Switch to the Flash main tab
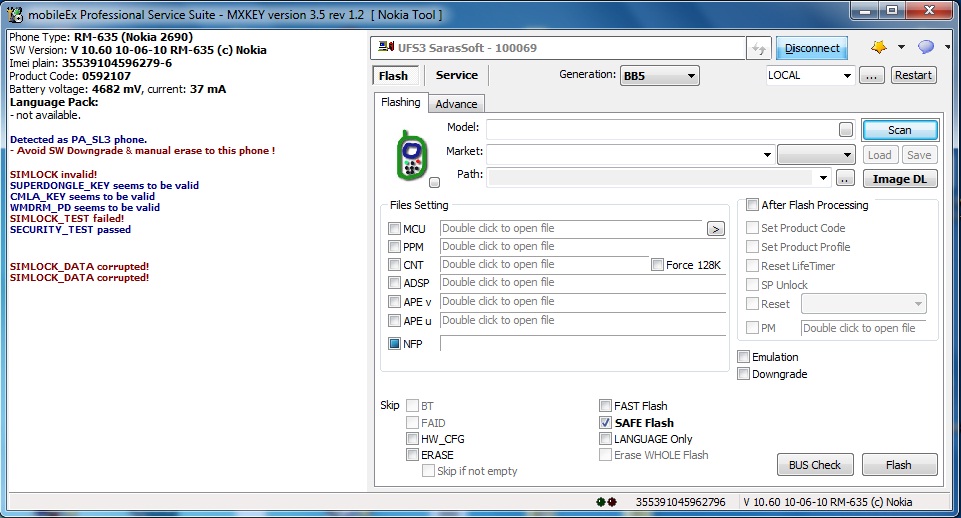This screenshot has height=518, width=961. point(393,75)
